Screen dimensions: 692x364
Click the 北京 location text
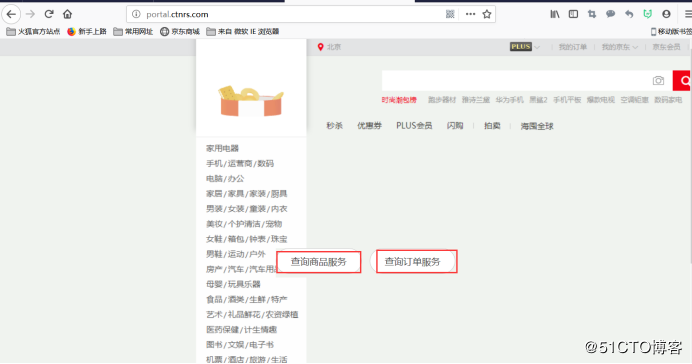[334, 47]
